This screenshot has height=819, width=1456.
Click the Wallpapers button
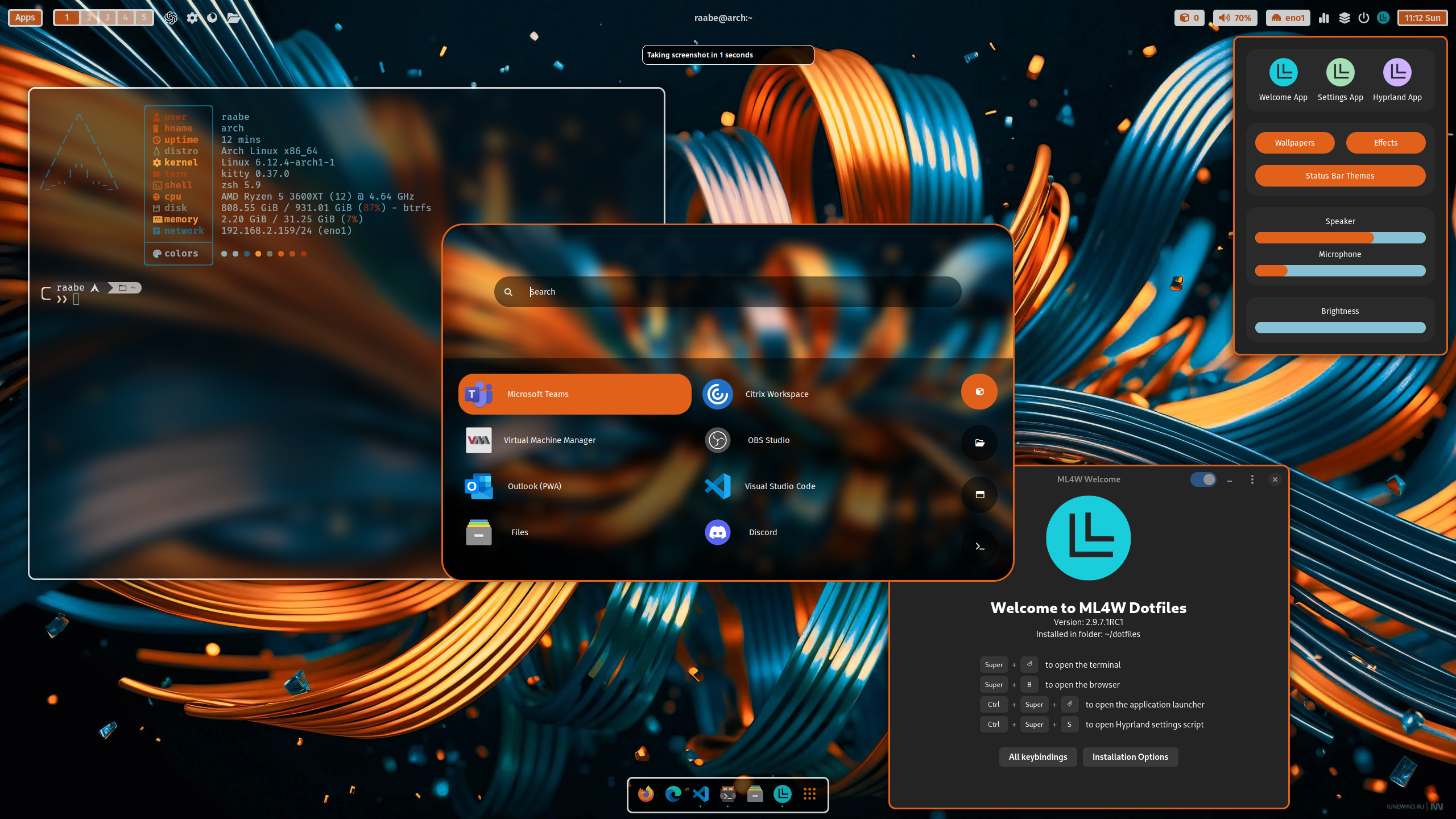point(1294,143)
